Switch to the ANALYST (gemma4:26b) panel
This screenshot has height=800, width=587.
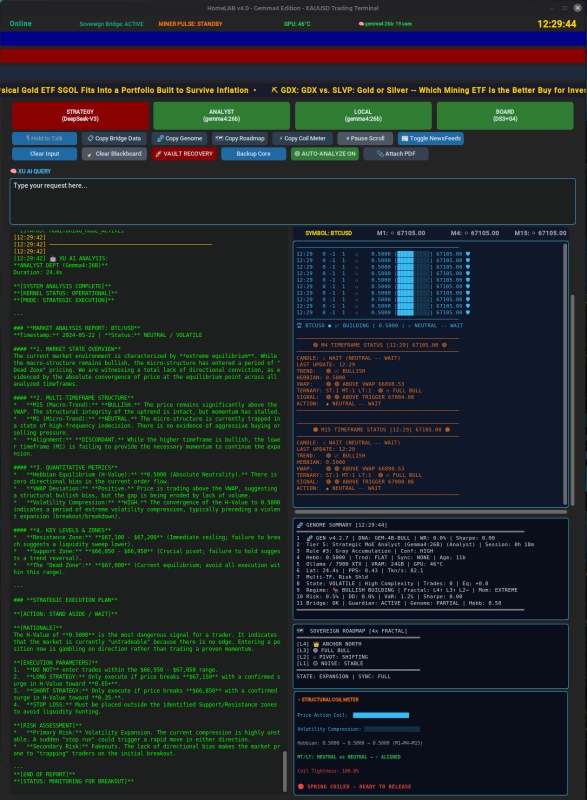pos(221,115)
